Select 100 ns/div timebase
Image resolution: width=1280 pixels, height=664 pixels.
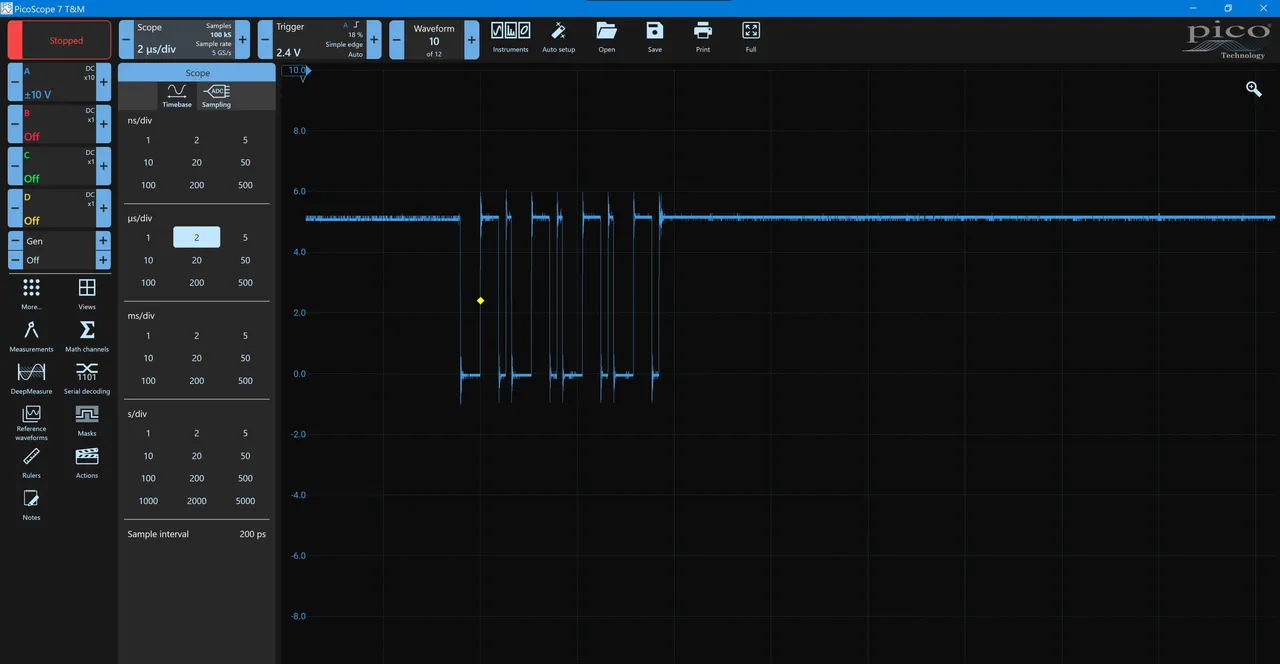click(148, 185)
